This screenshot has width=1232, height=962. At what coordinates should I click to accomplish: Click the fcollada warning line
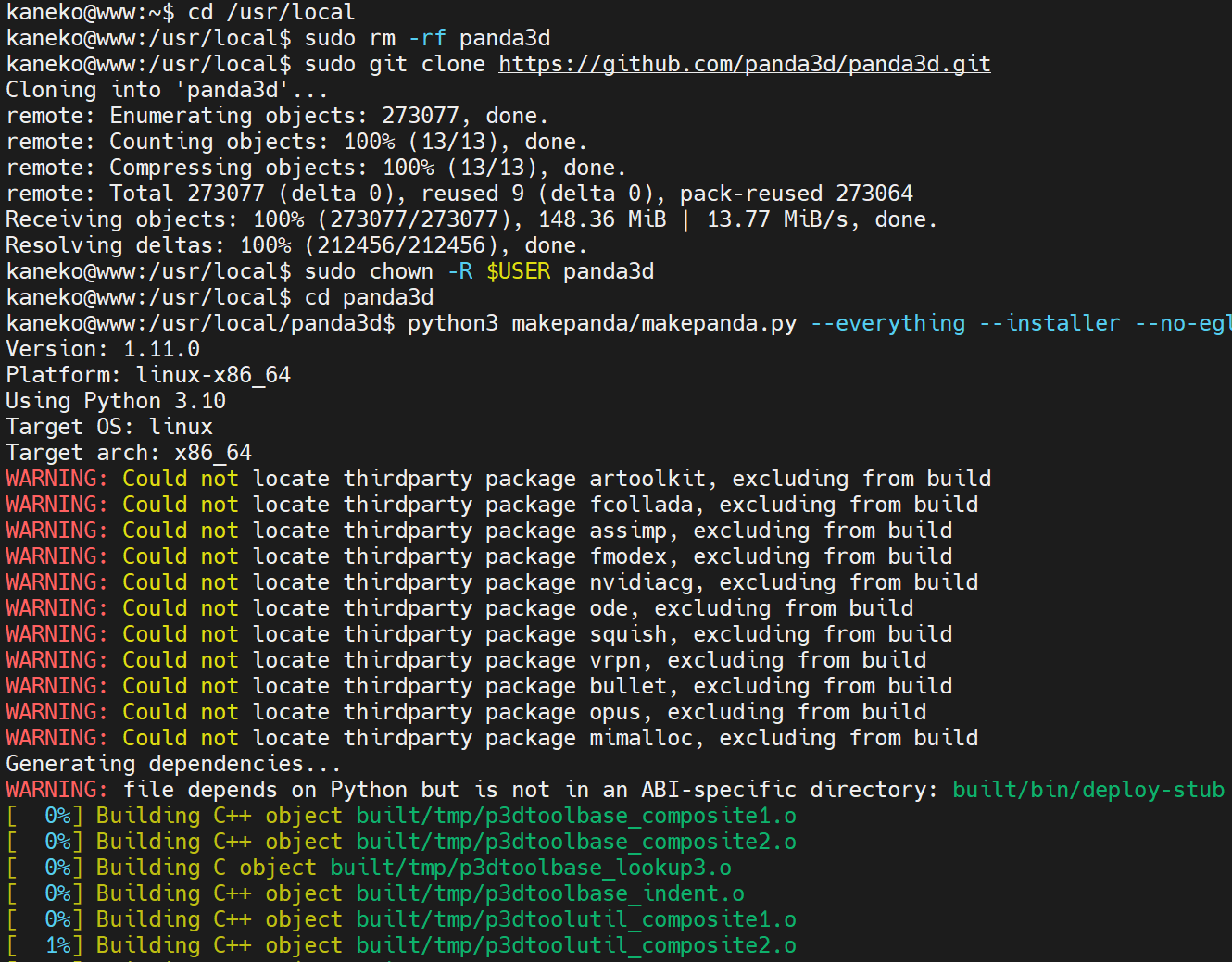tap(492, 505)
